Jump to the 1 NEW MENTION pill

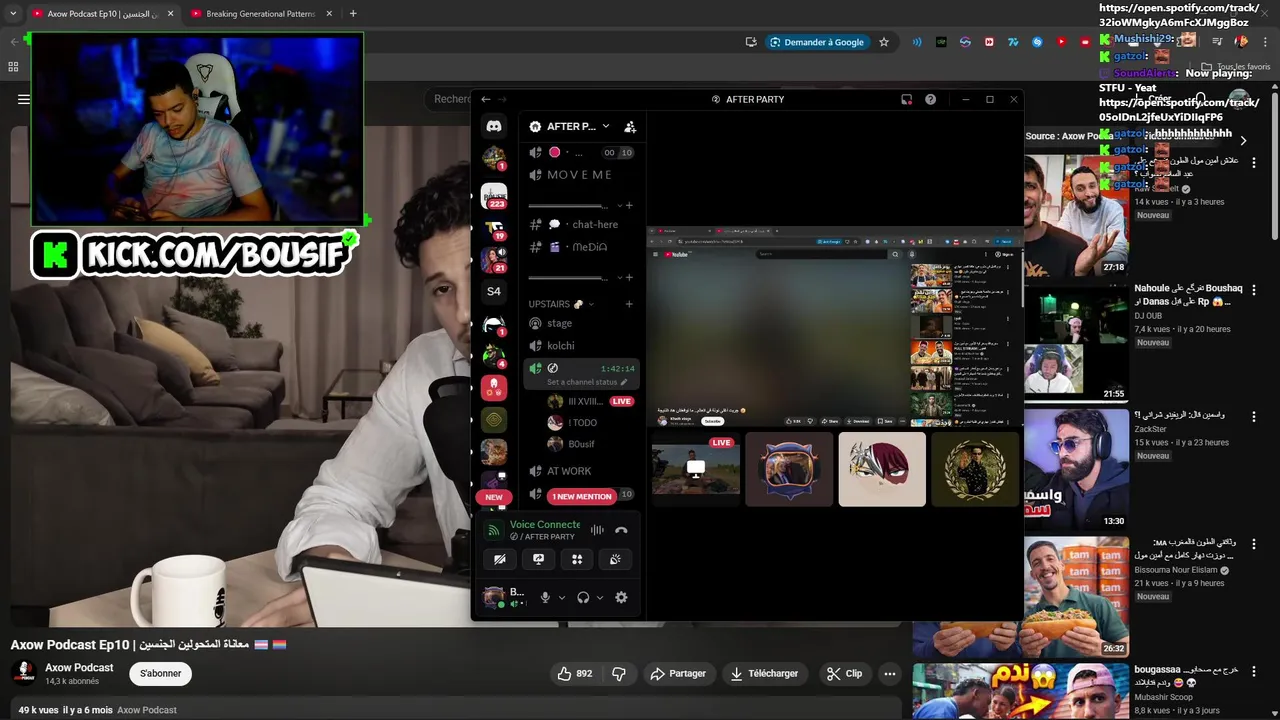click(x=581, y=496)
